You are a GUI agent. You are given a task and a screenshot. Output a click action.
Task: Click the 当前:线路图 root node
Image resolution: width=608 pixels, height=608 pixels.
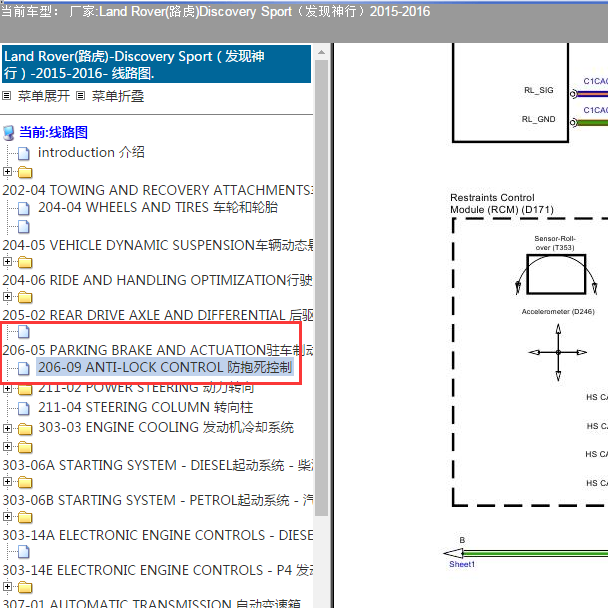click(x=54, y=132)
